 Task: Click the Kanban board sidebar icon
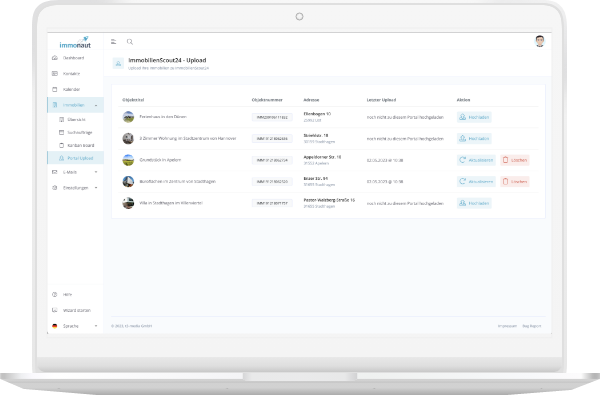[62, 145]
